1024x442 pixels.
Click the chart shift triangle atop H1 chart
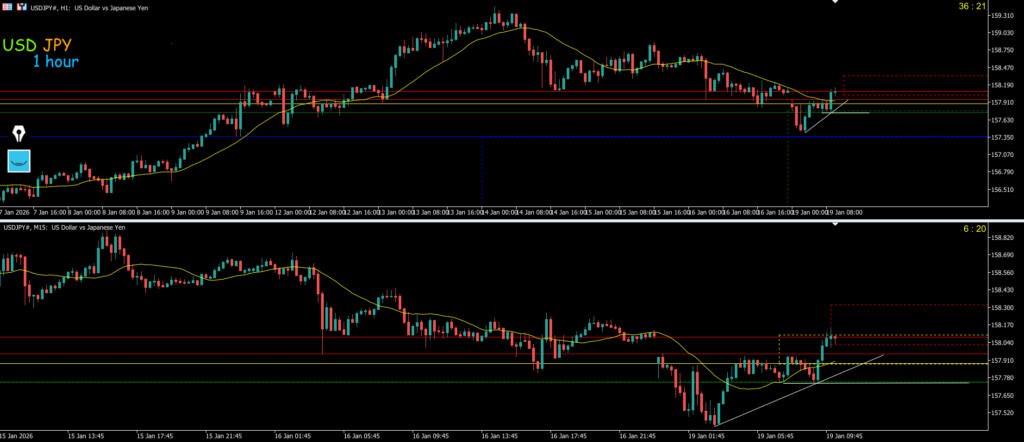coord(836,3)
